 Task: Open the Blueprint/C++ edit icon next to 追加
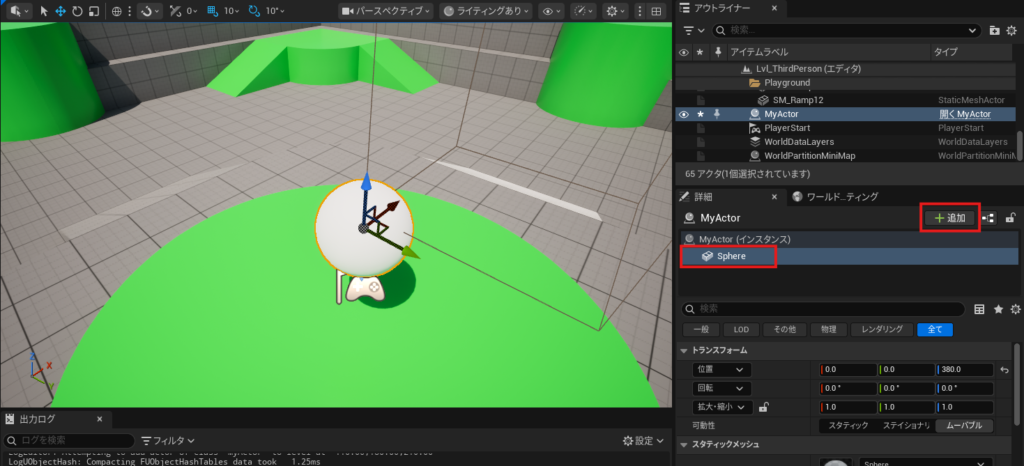[x=990, y=218]
